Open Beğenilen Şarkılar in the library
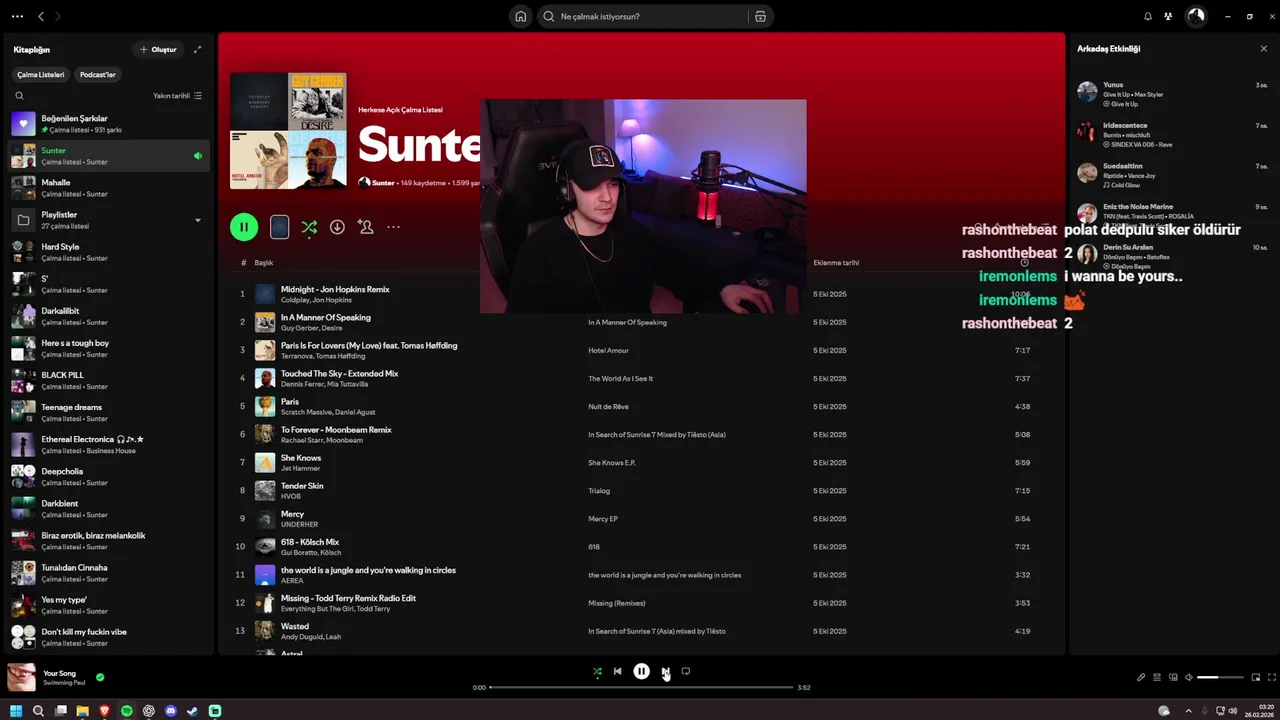Viewport: 1280px width, 720px height. [x=110, y=124]
